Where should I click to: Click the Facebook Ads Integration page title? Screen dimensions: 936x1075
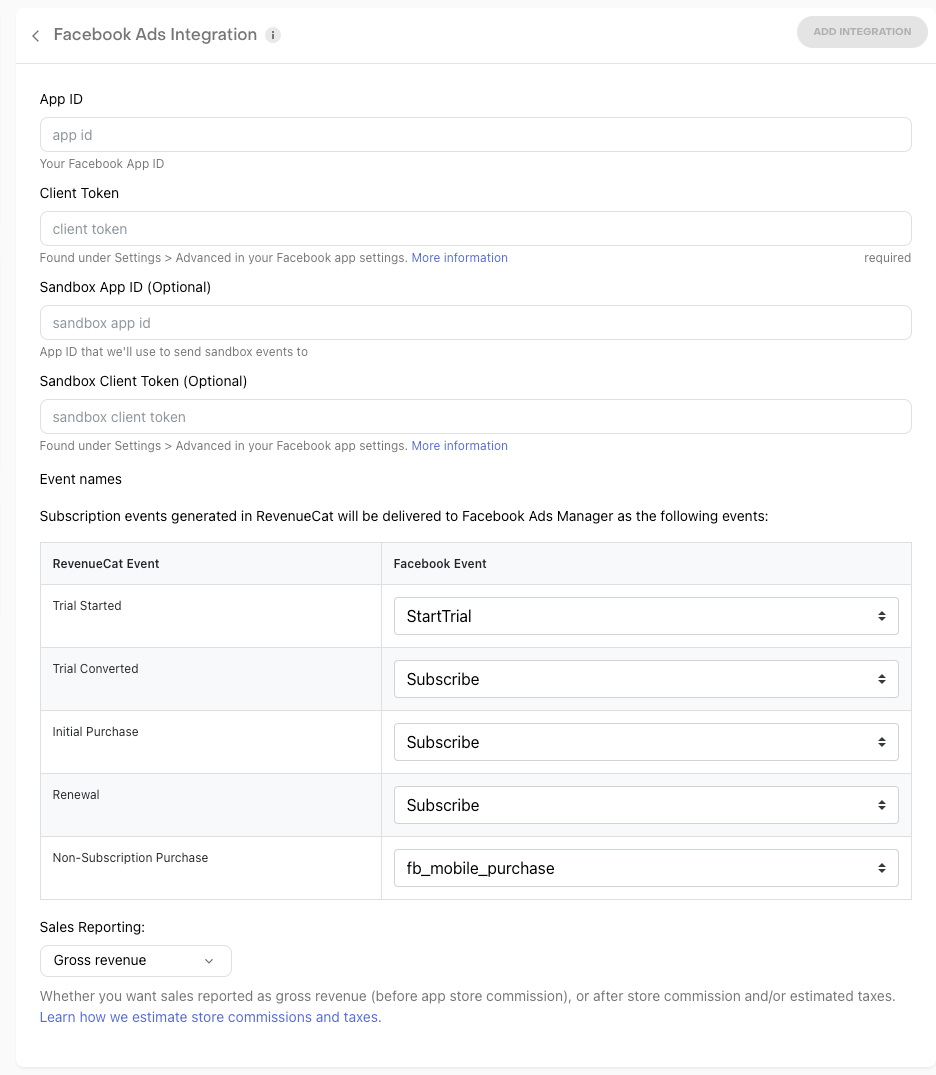click(x=155, y=35)
